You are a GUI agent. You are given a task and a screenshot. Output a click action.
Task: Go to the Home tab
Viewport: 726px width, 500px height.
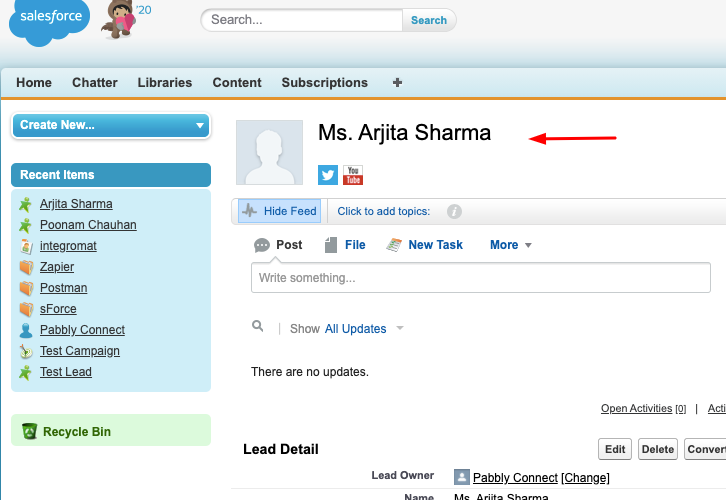(x=34, y=82)
